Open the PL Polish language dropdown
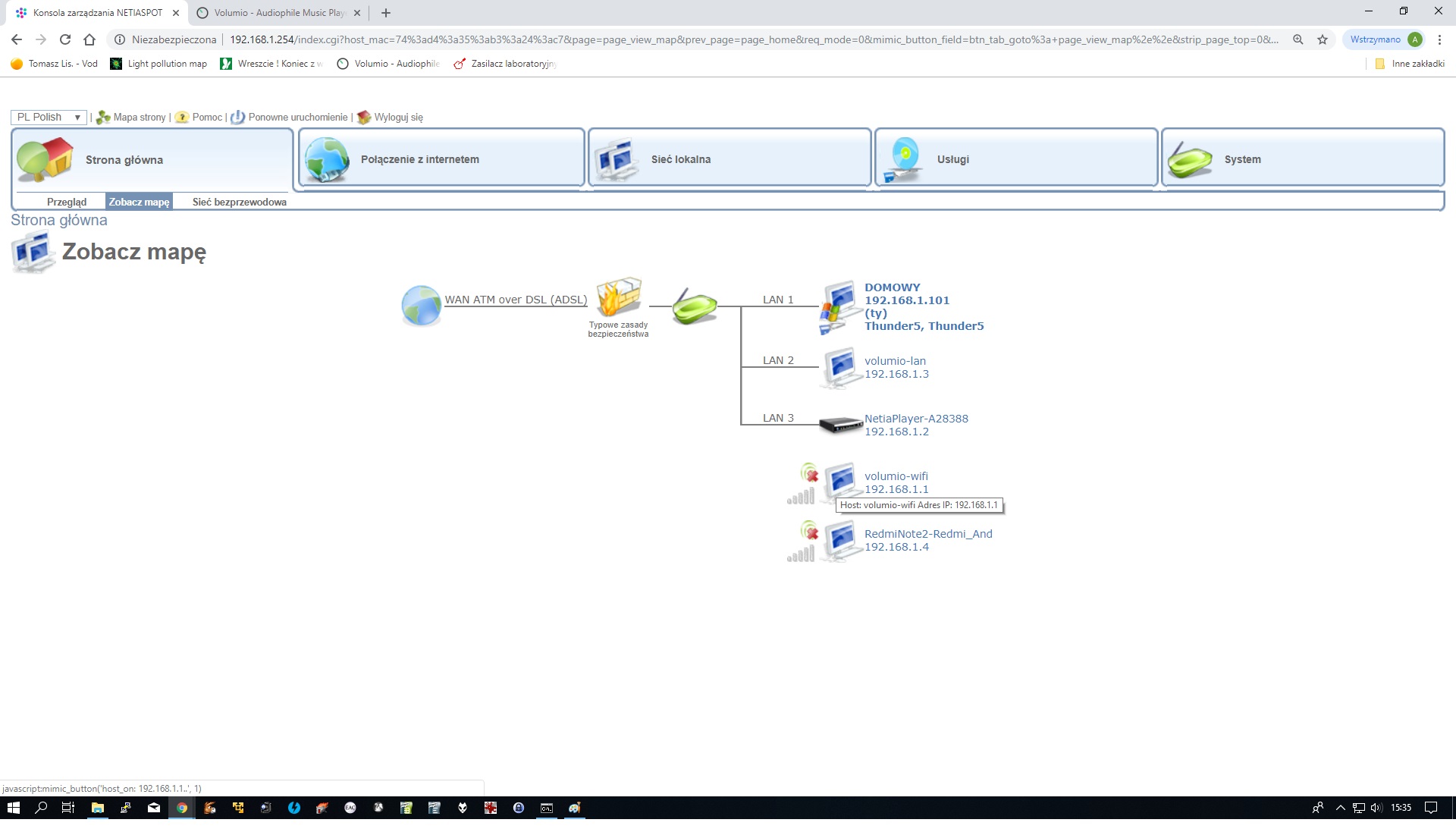 tap(49, 117)
